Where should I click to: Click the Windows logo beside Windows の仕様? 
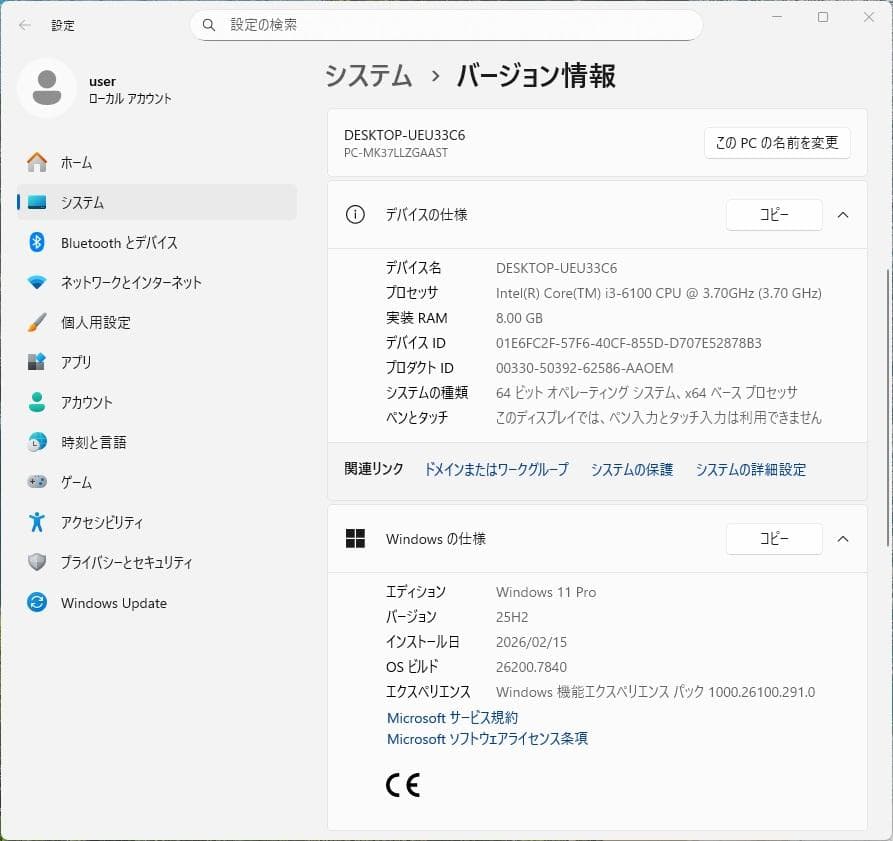355,539
